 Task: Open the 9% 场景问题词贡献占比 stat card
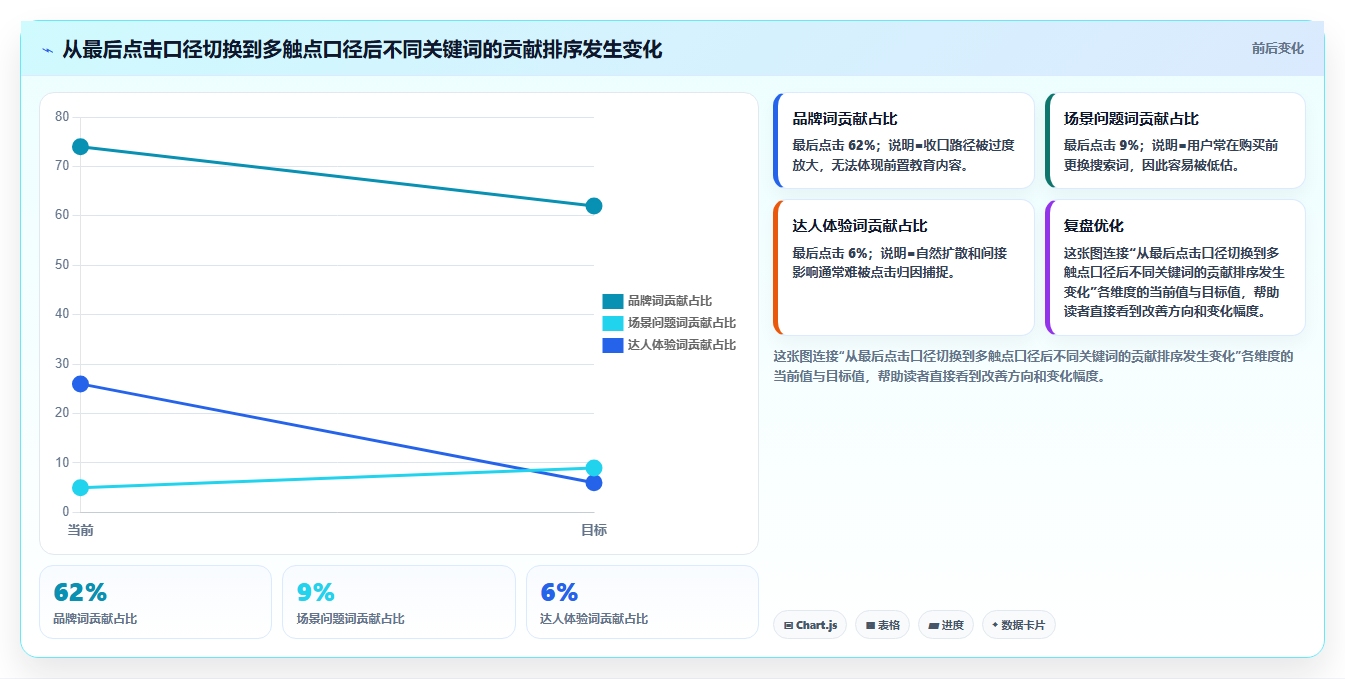(x=399, y=602)
